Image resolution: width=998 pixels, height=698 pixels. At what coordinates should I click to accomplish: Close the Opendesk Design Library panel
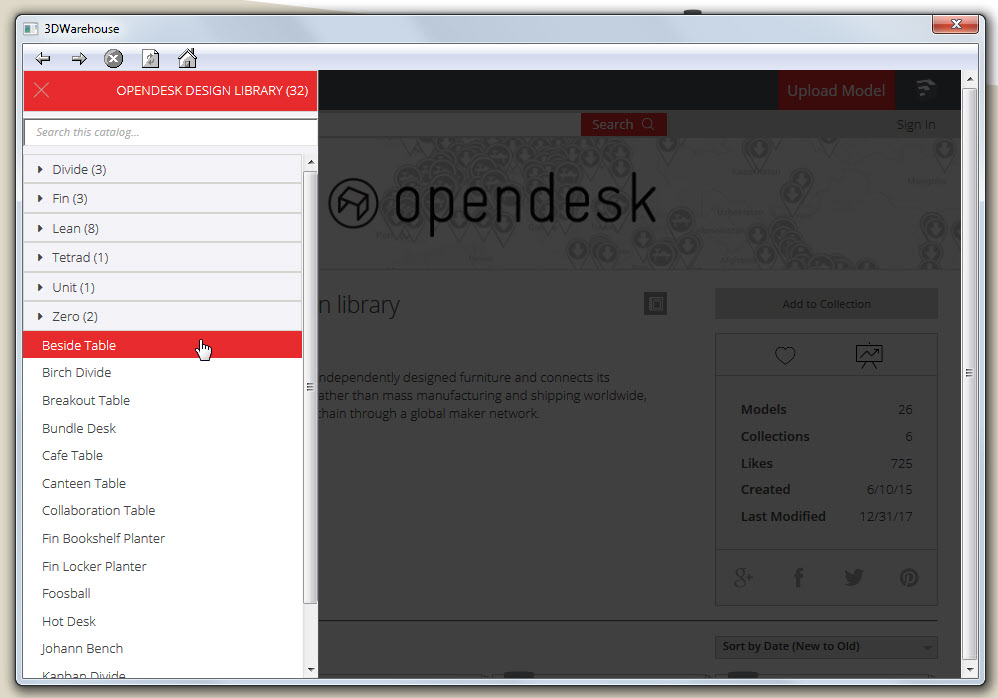click(41, 90)
